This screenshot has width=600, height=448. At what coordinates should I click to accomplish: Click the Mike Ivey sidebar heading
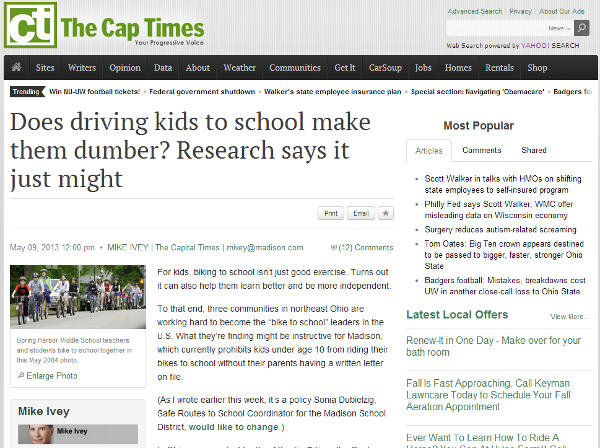(44, 411)
